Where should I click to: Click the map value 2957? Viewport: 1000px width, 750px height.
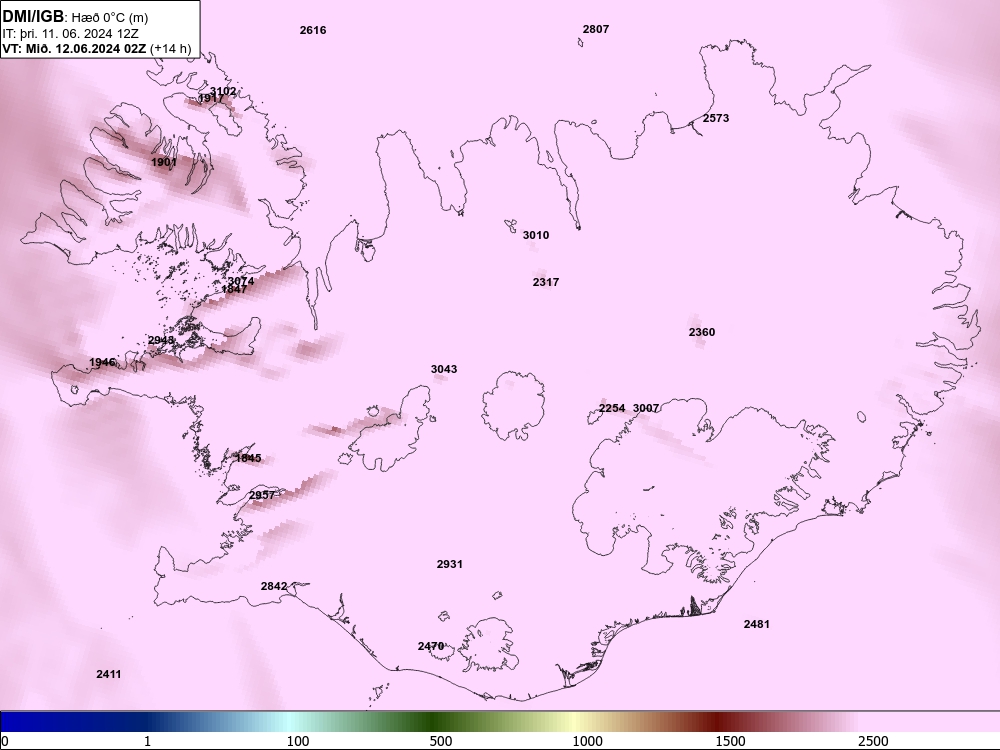pyautogui.click(x=261, y=495)
